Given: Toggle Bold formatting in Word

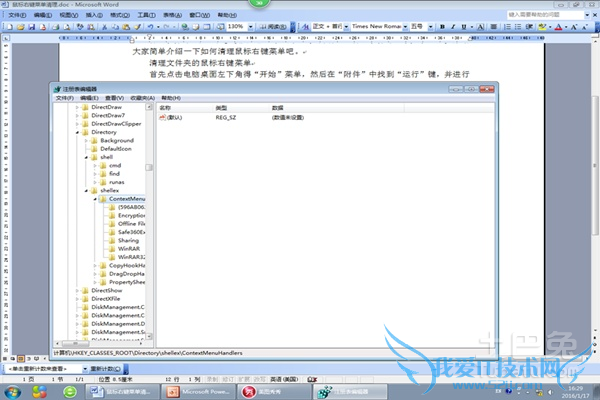Looking at the screenshot, I should tap(442, 27).
